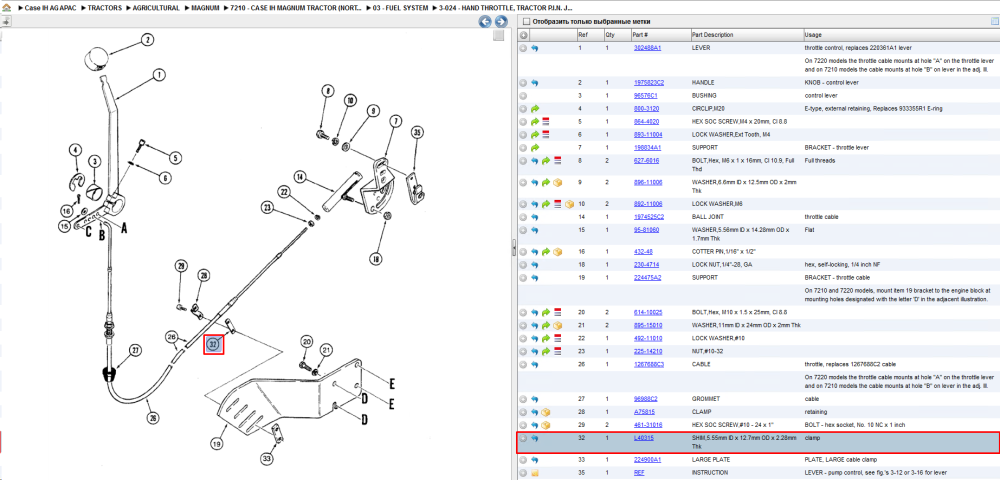The width and height of the screenshot is (1000, 480).
Task: Click the red list icon on BOLT,Hex, M10 row
Action: pyautogui.click(x=557, y=312)
